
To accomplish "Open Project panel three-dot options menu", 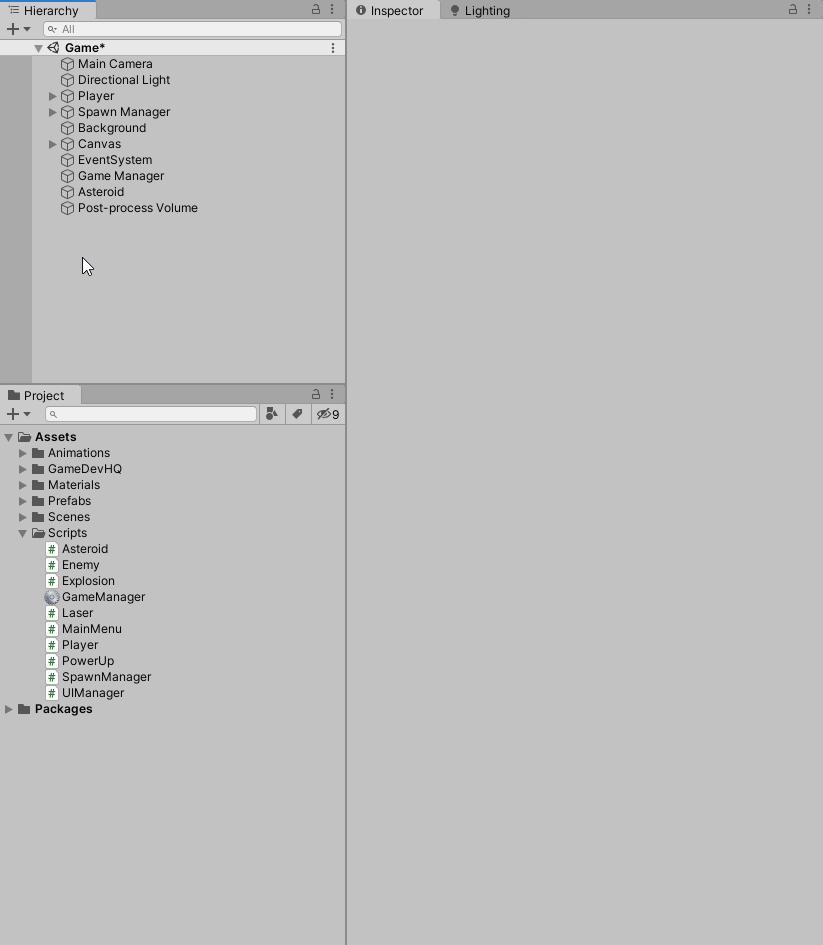I will coord(332,394).
